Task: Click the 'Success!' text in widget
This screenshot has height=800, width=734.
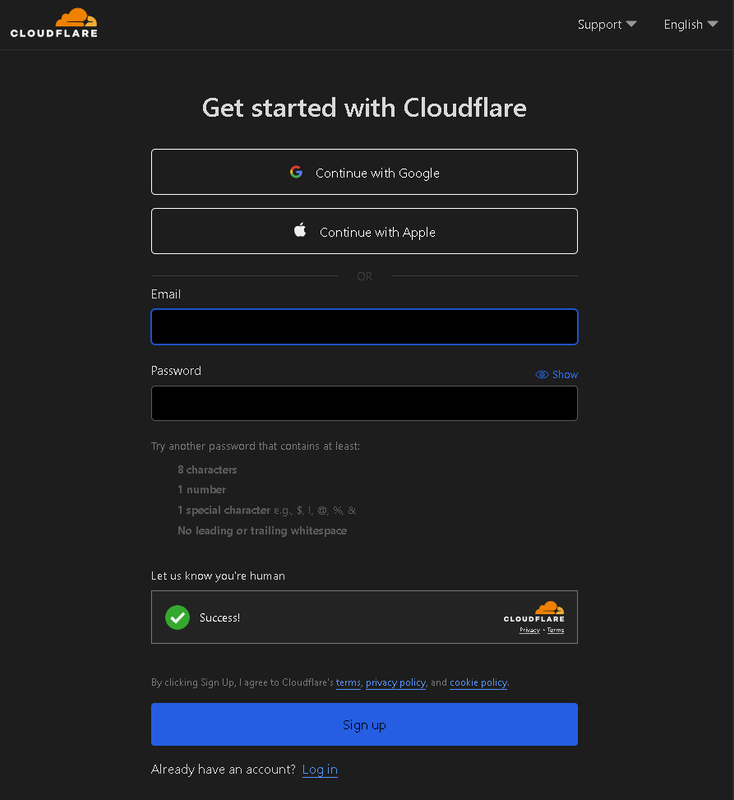Action: tap(220, 618)
